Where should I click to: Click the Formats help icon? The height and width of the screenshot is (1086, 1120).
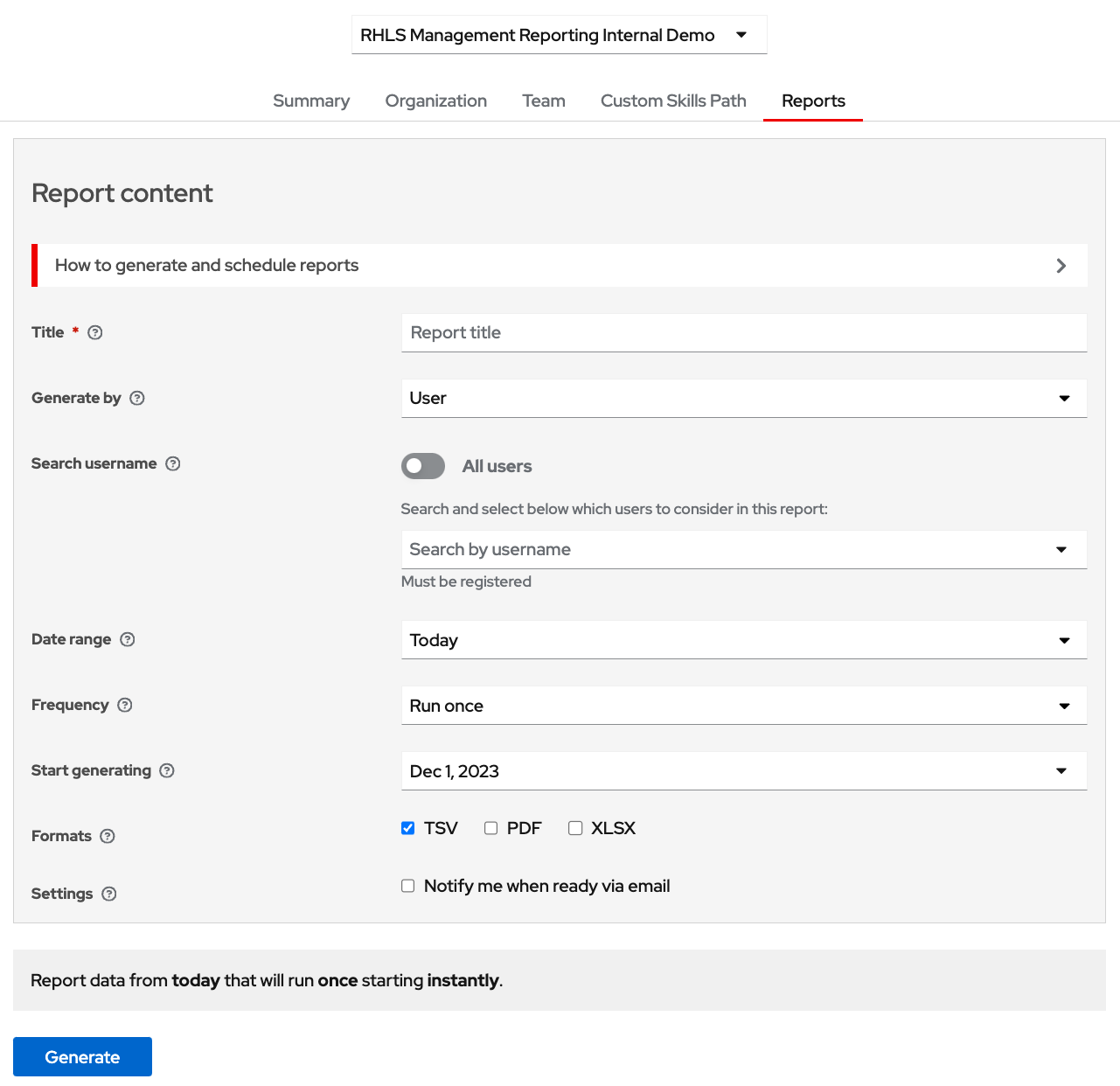pyautogui.click(x=107, y=836)
